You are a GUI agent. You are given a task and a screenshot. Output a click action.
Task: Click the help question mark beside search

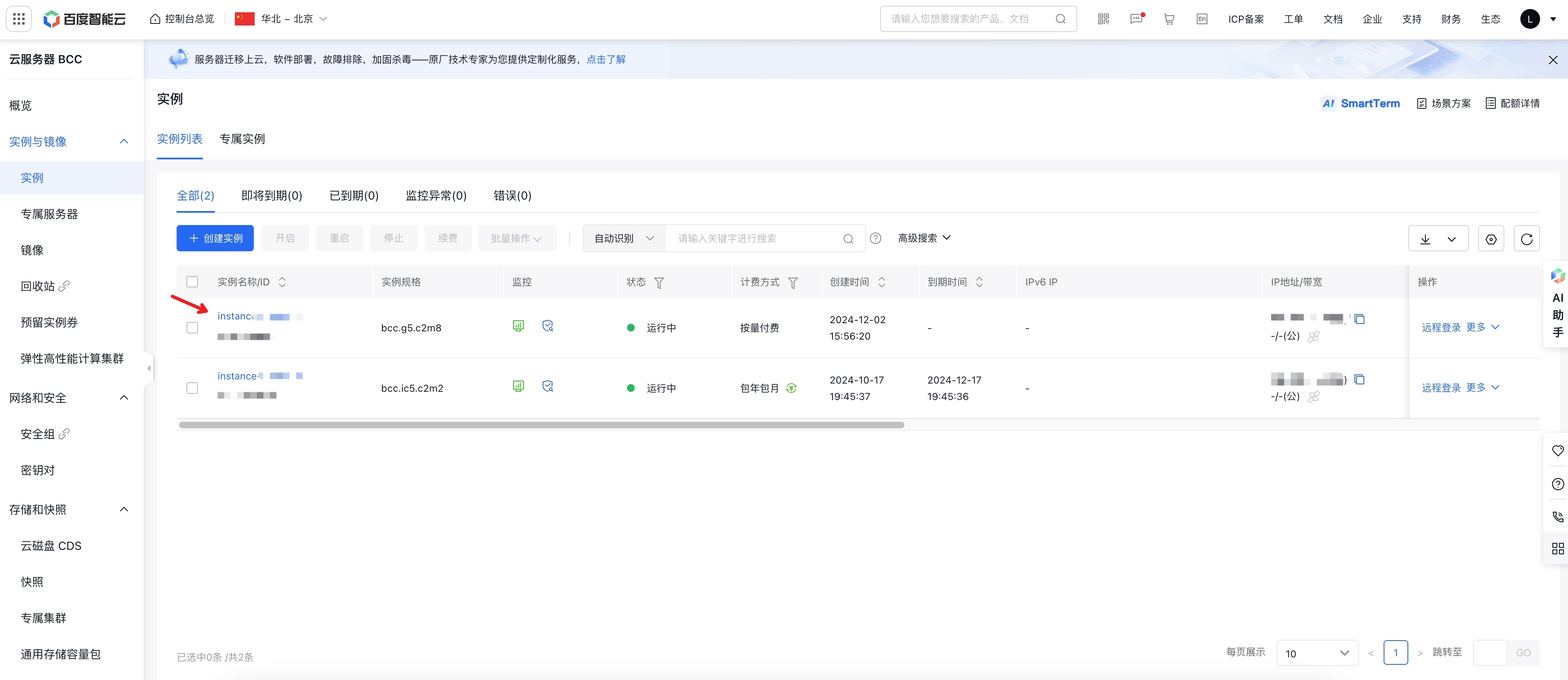click(875, 238)
